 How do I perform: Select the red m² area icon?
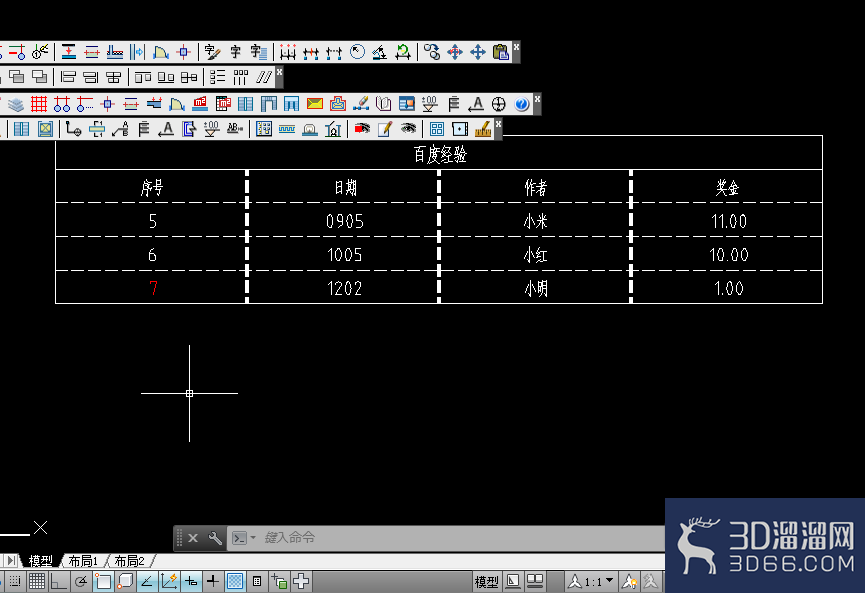point(200,104)
